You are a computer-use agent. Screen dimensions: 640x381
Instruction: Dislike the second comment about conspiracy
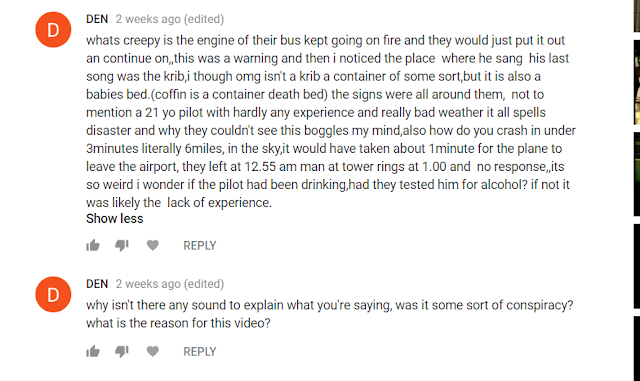[122, 352]
